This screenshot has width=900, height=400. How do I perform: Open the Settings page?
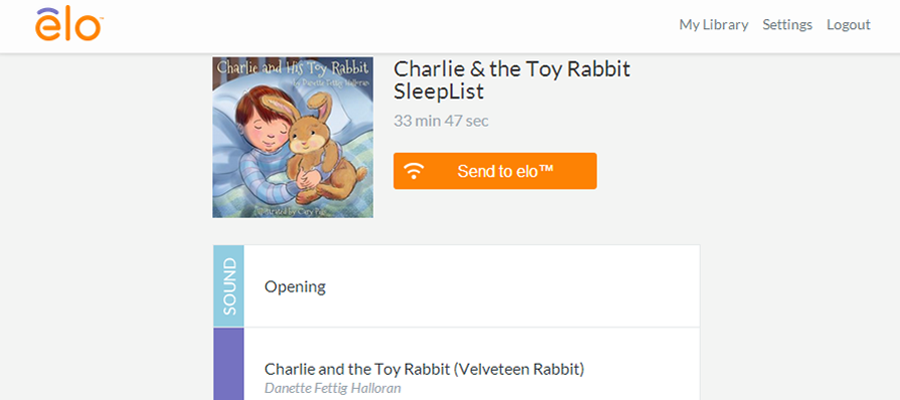pyautogui.click(x=787, y=25)
